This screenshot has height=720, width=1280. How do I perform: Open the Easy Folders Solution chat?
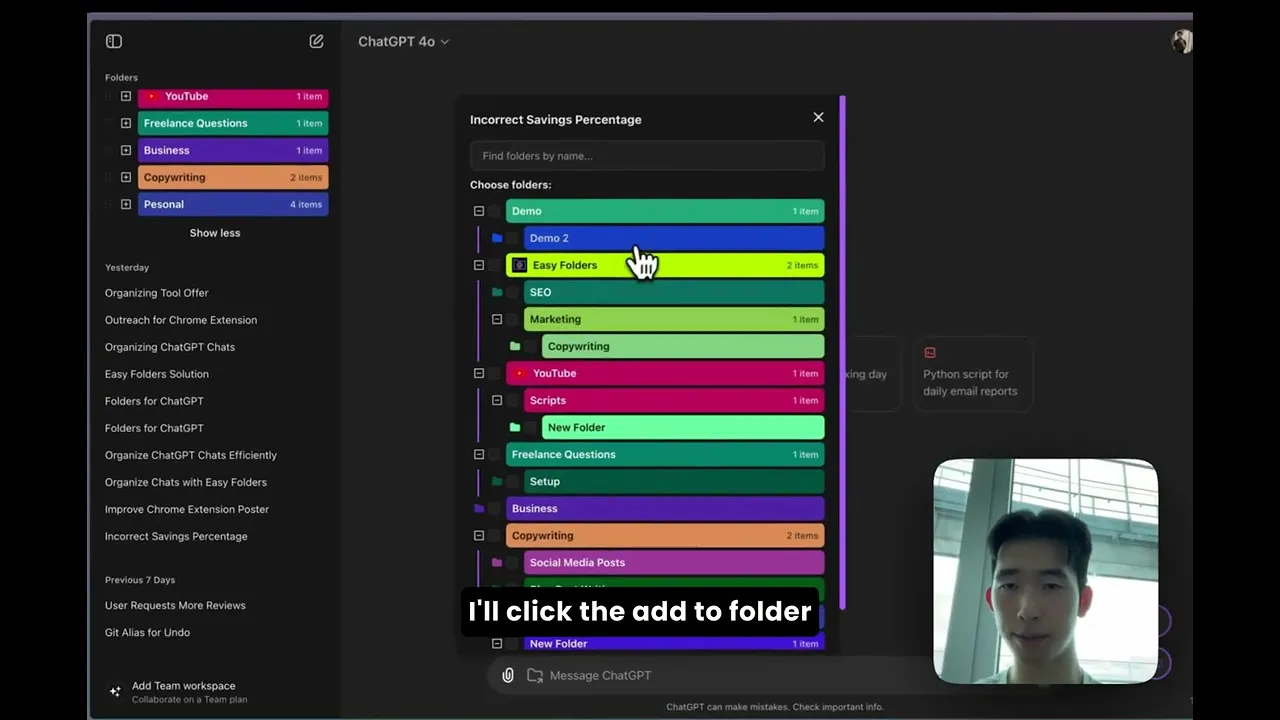(x=157, y=374)
